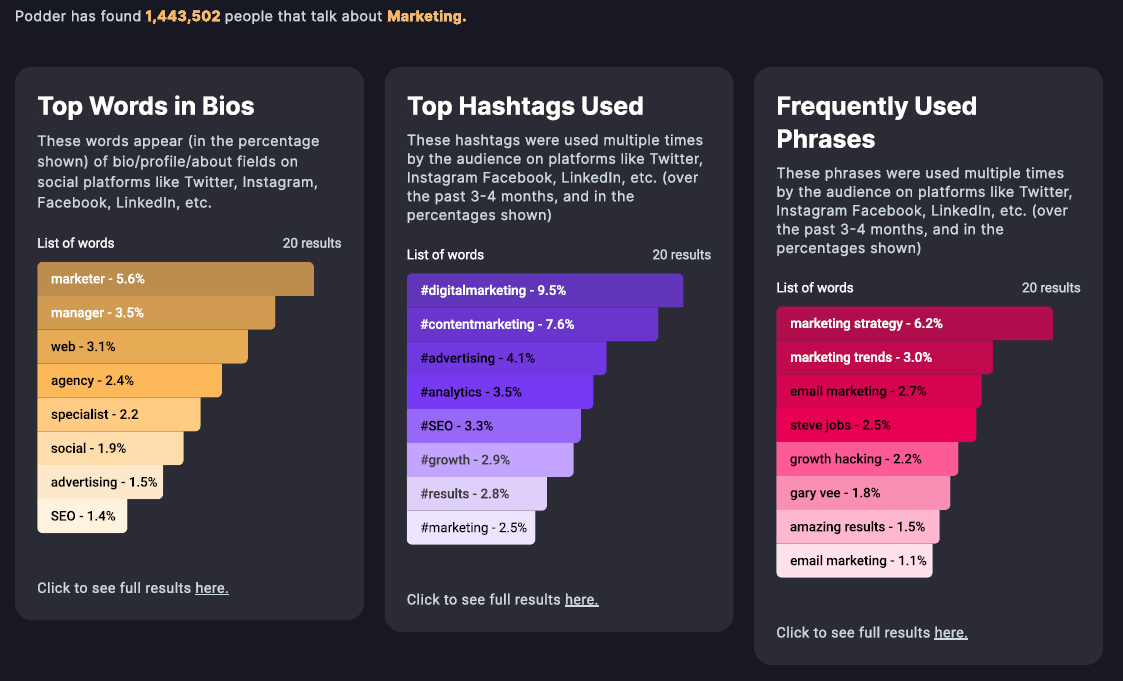
Task: Select the 'email marketing - 1.1%' phrase bar
Action: [x=854, y=561]
